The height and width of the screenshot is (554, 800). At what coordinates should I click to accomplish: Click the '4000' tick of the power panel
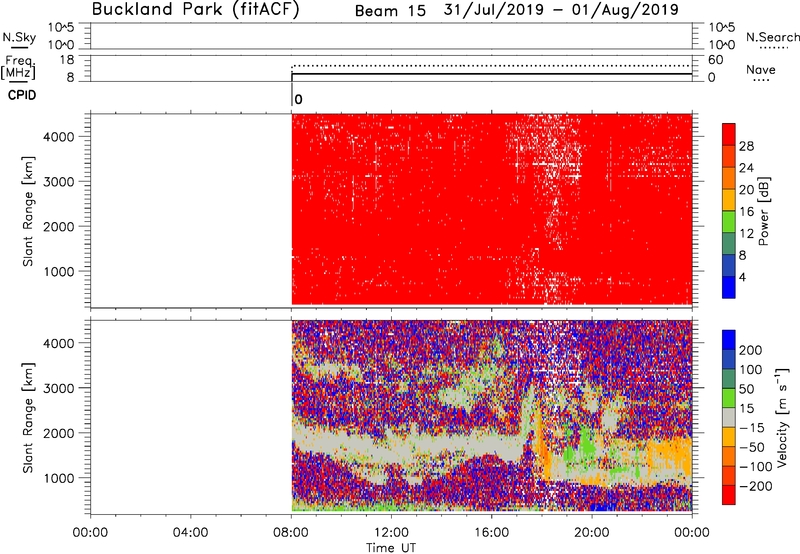tap(59, 137)
